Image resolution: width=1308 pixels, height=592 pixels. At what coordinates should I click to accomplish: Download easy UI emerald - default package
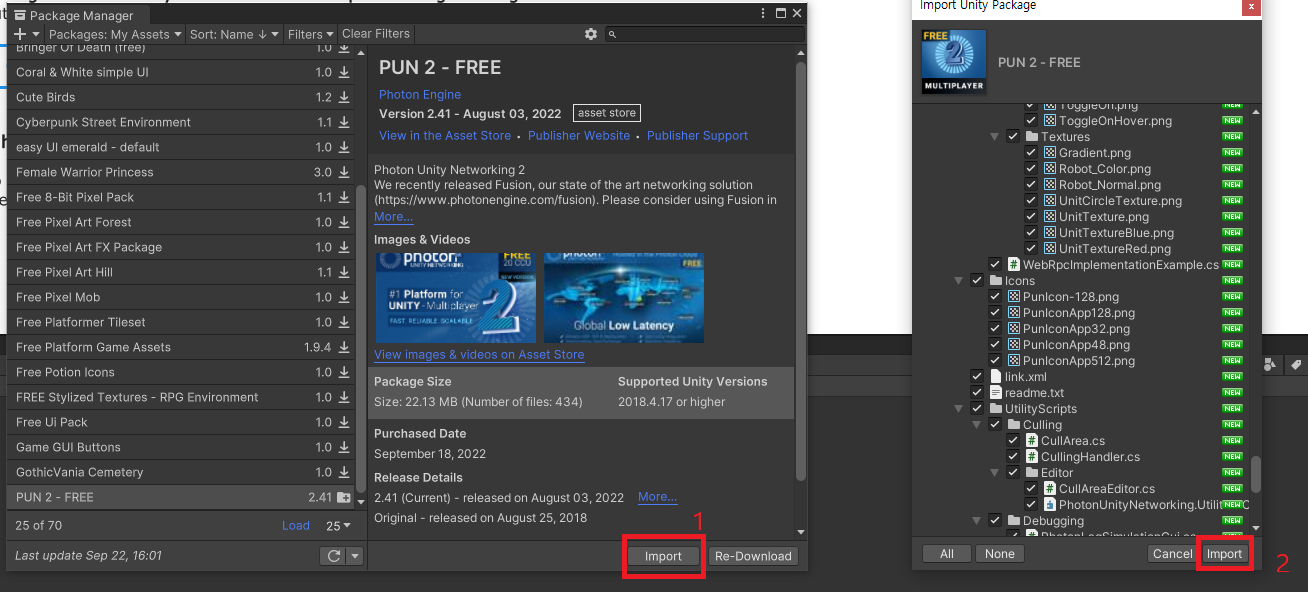coord(344,147)
